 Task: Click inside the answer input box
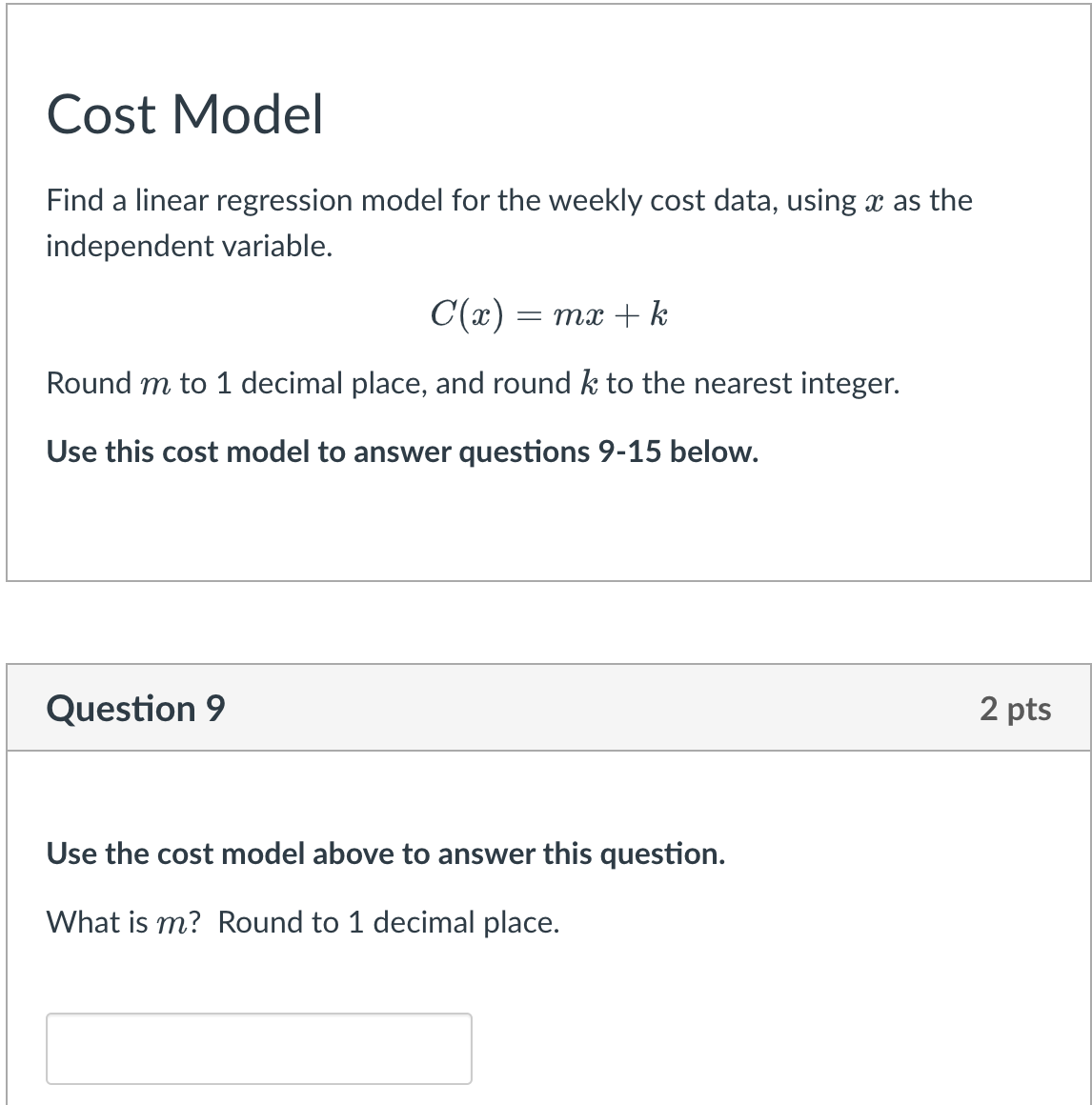258,1048
